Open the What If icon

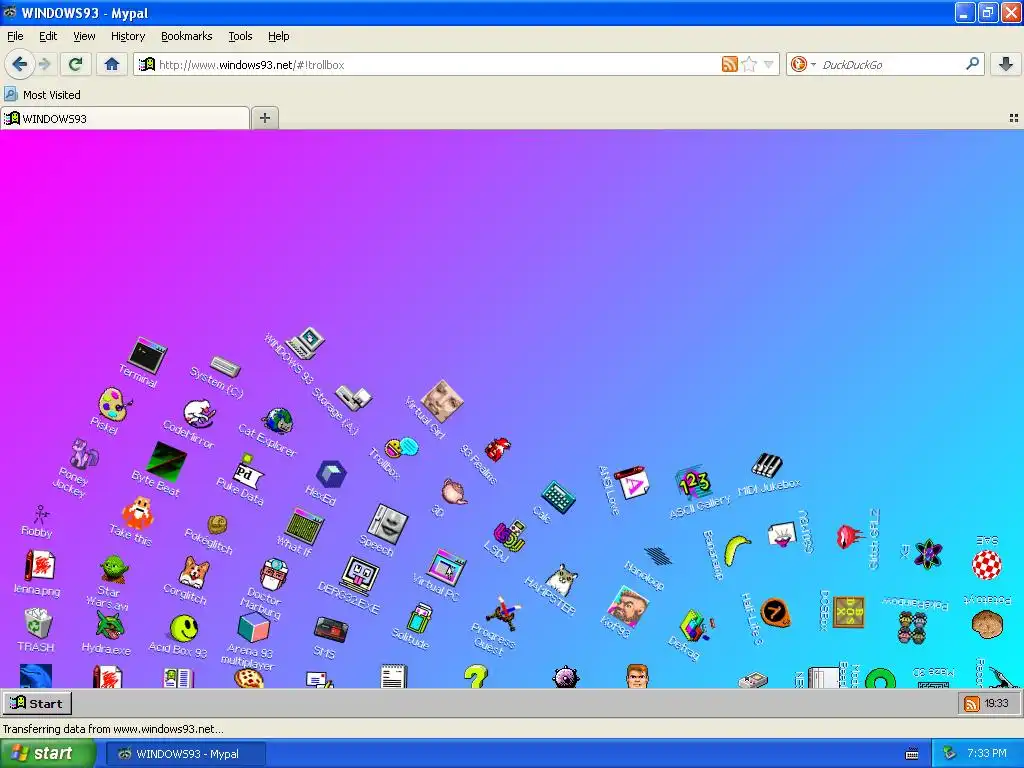pyautogui.click(x=305, y=526)
